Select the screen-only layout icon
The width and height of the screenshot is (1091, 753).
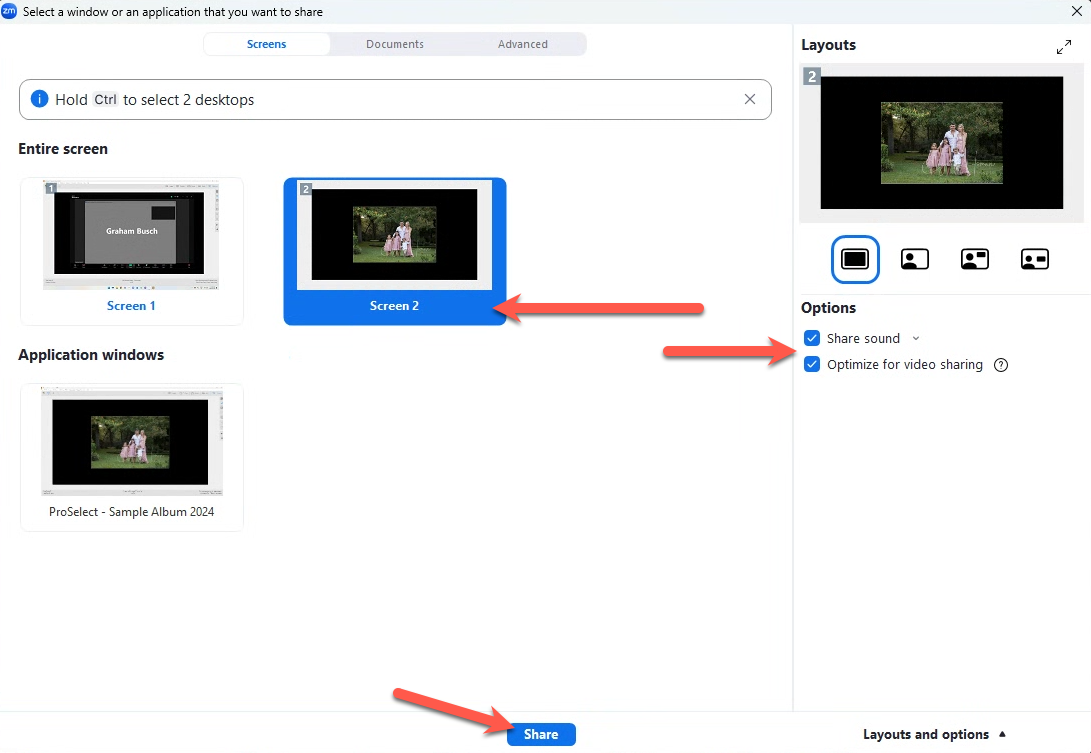[x=855, y=259]
